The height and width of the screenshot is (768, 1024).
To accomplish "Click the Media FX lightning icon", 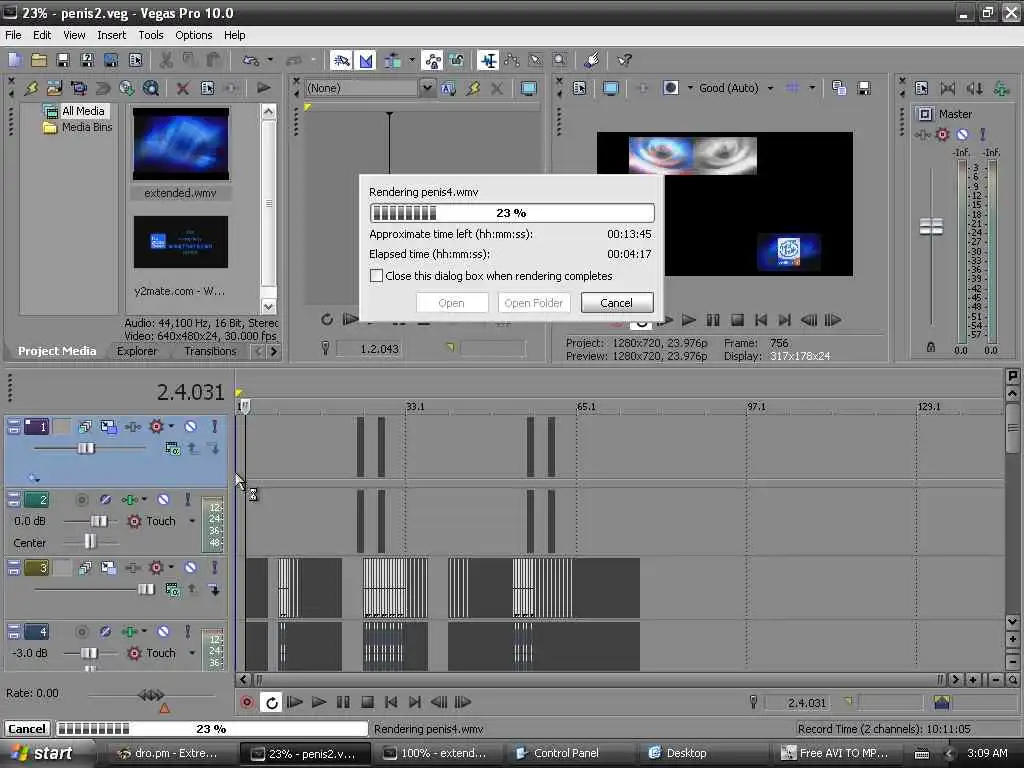I will pos(31,88).
